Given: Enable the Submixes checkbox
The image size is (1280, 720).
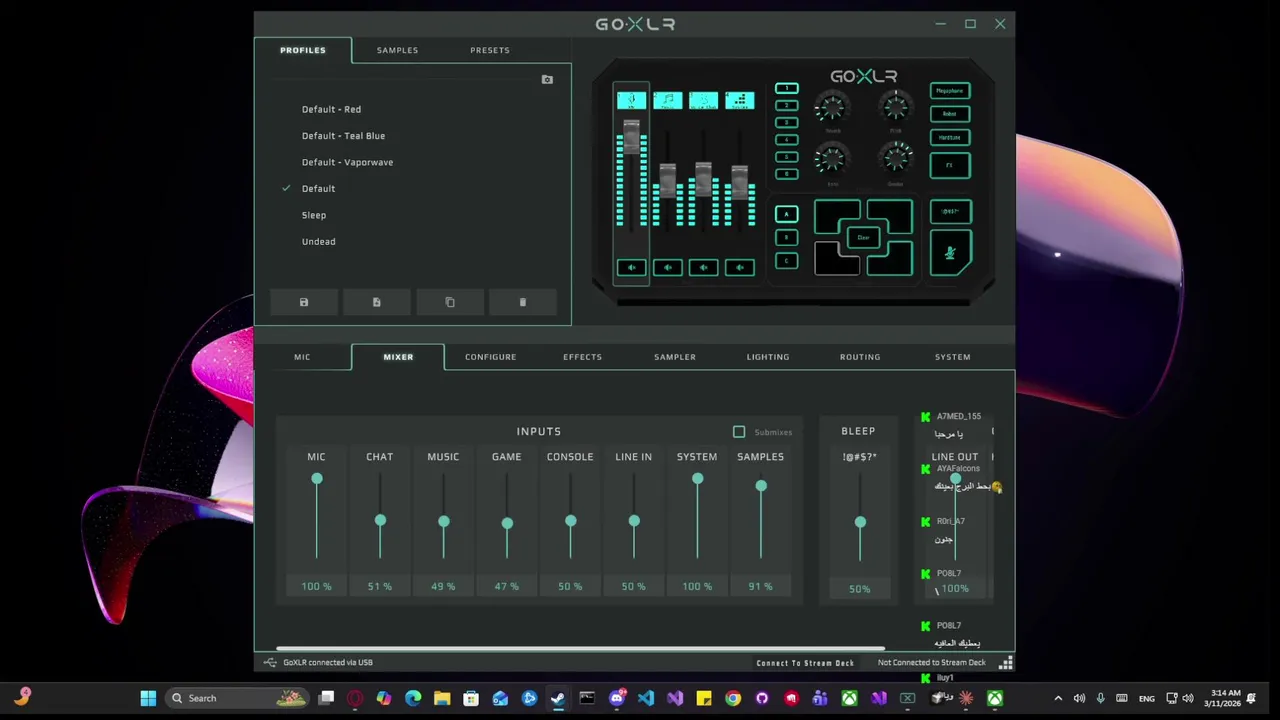Looking at the screenshot, I should pos(739,432).
